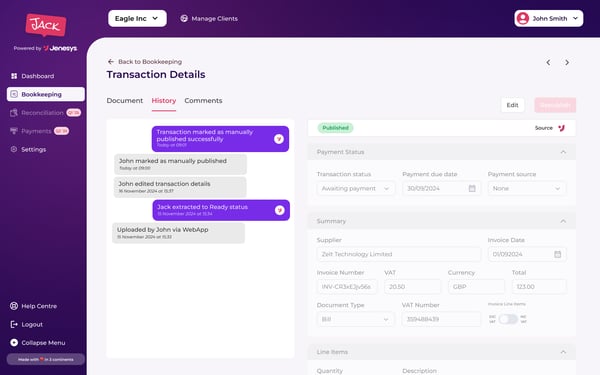Image resolution: width=600 pixels, height=375 pixels.
Task: Collapse the Payment Status section
Action: point(563,152)
